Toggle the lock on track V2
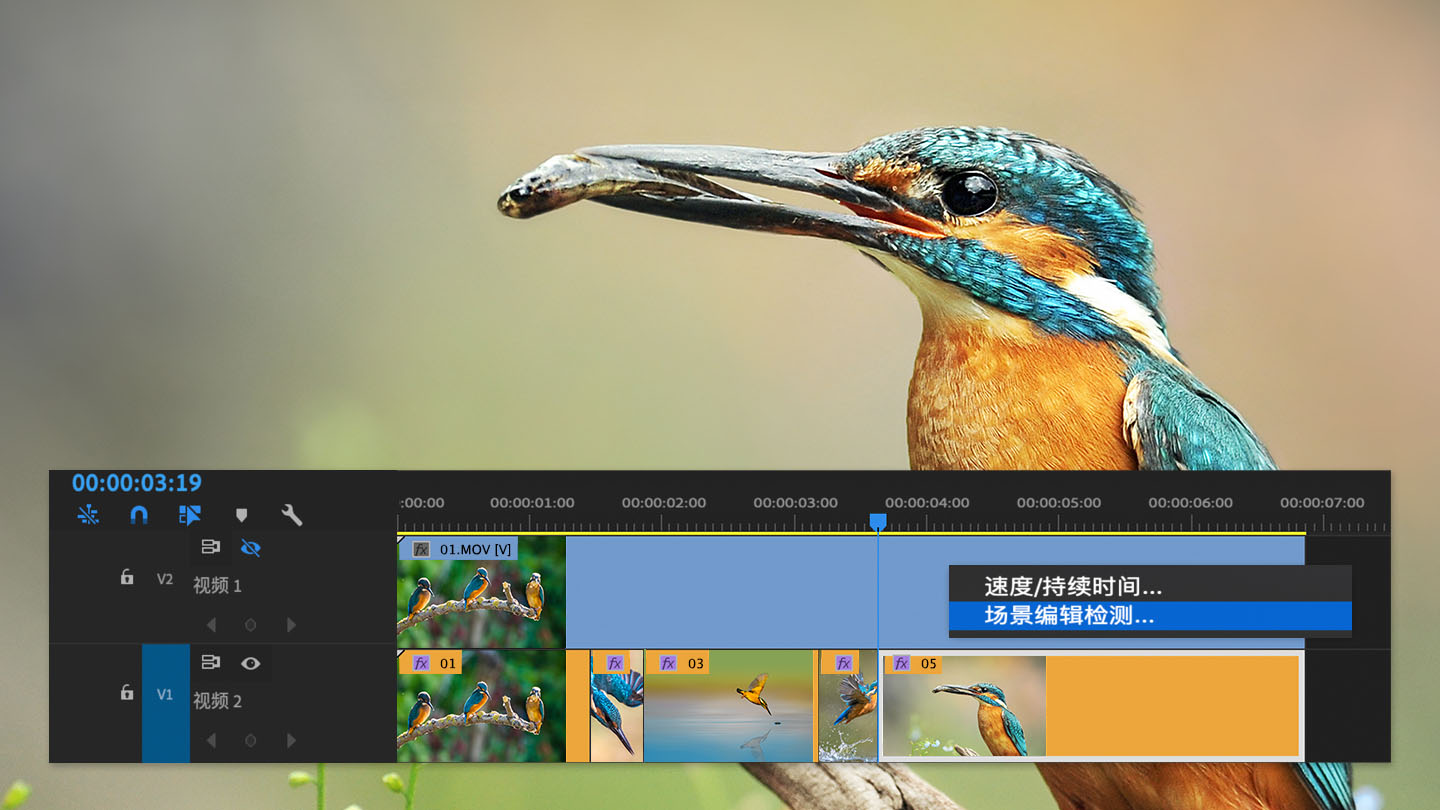Screen dimensions: 1440x810 tap(127, 577)
